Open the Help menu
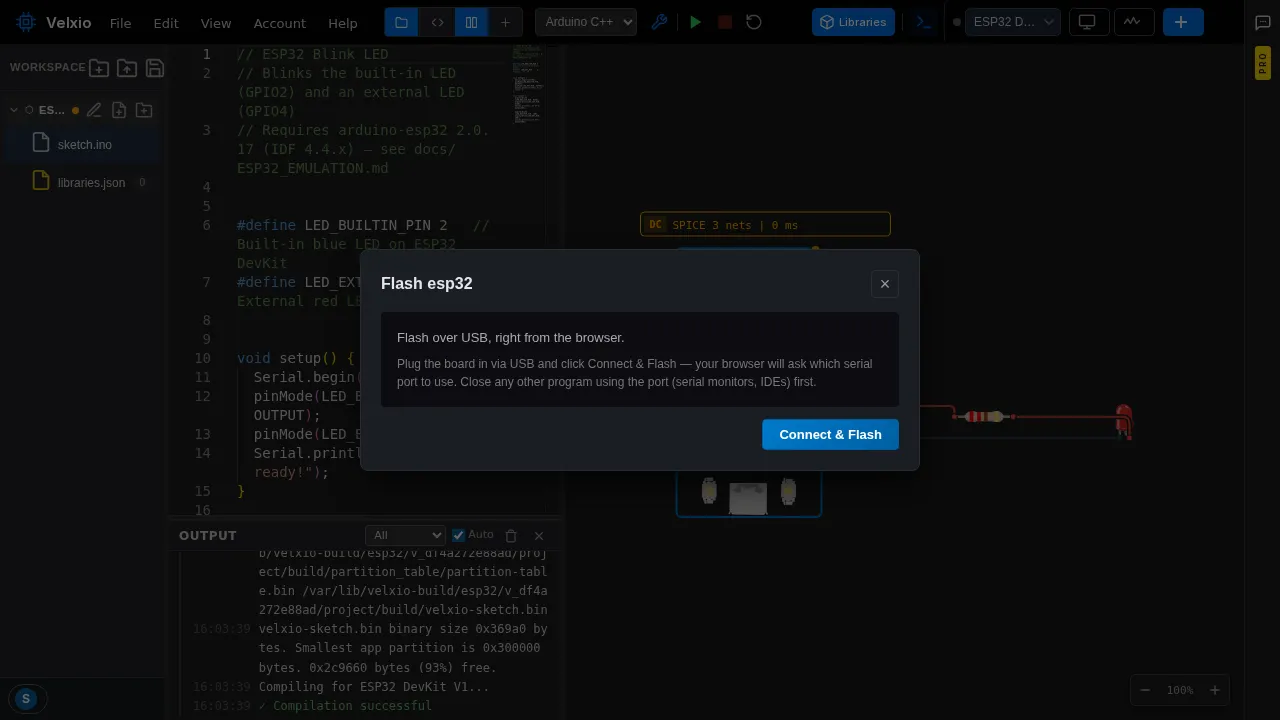Viewport: 1280px width, 720px height. coord(343,22)
